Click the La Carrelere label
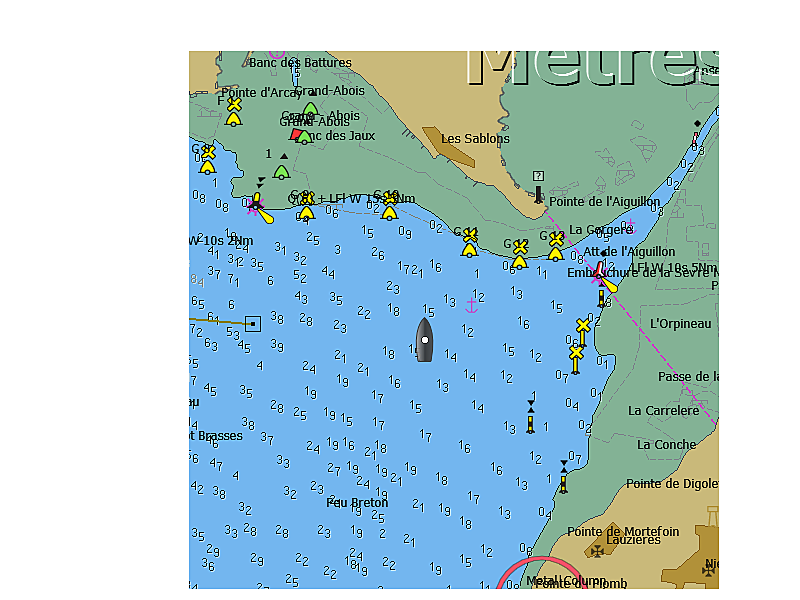 click(x=663, y=411)
